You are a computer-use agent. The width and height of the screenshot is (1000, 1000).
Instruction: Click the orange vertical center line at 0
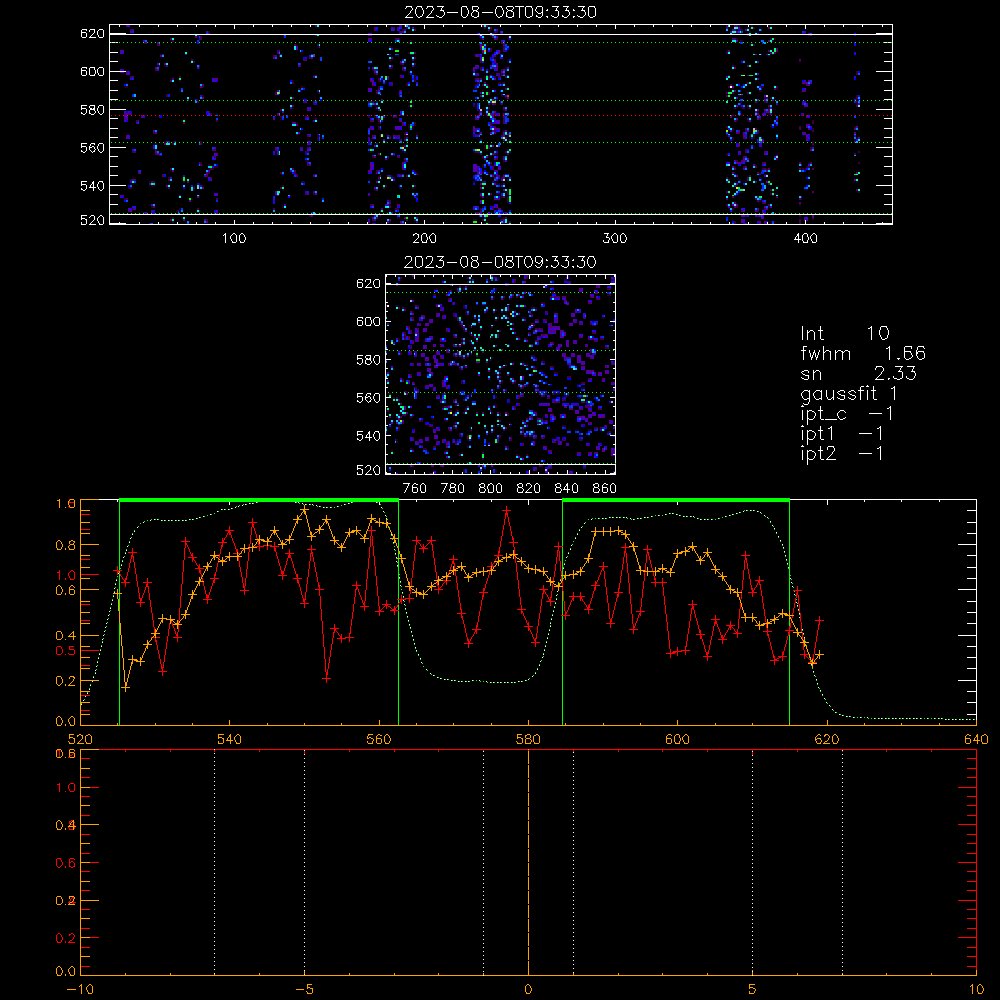pos(528,863)
